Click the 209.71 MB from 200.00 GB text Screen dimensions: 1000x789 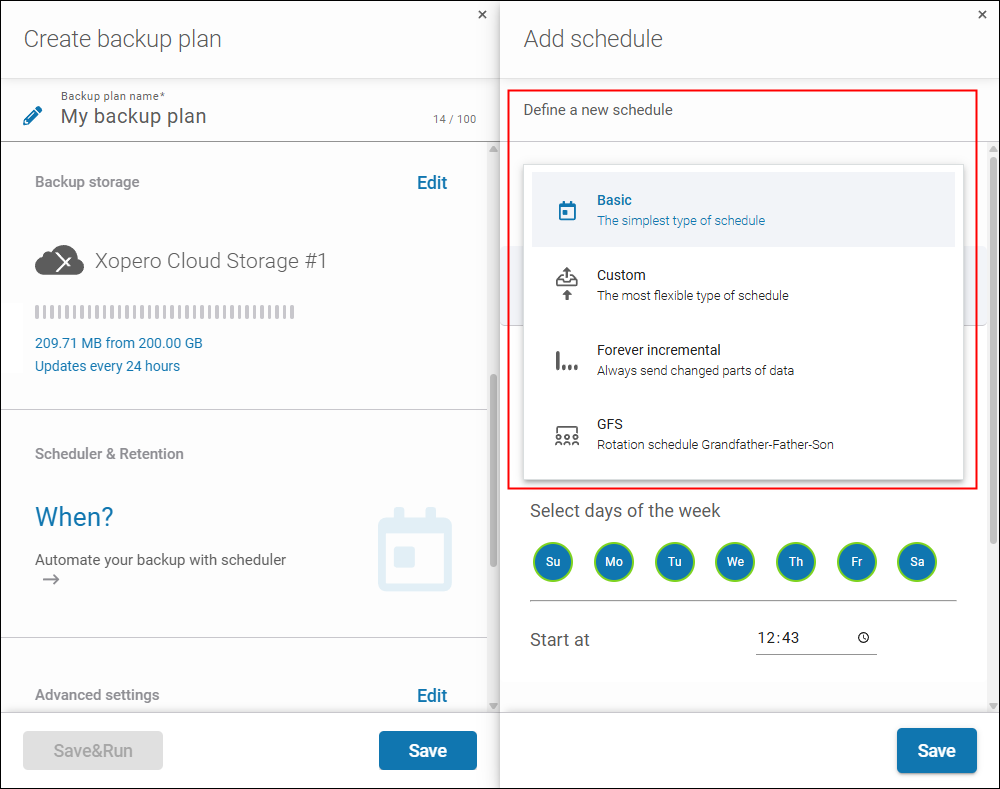click(119, 343)
